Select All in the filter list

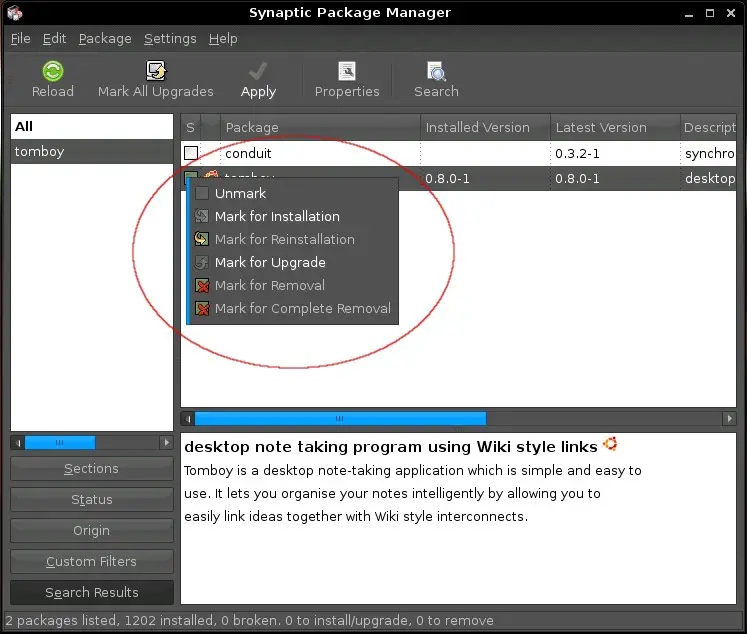(91, 126)
